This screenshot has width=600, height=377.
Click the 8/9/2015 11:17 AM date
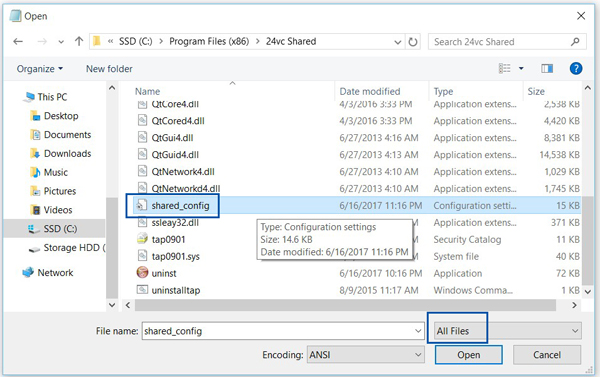[379, 290]
